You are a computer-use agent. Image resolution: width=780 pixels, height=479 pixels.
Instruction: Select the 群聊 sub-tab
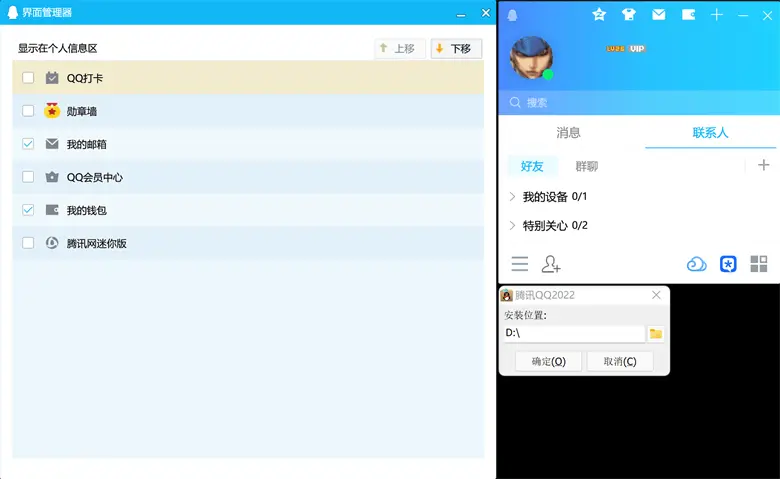(x=586, y=166)
